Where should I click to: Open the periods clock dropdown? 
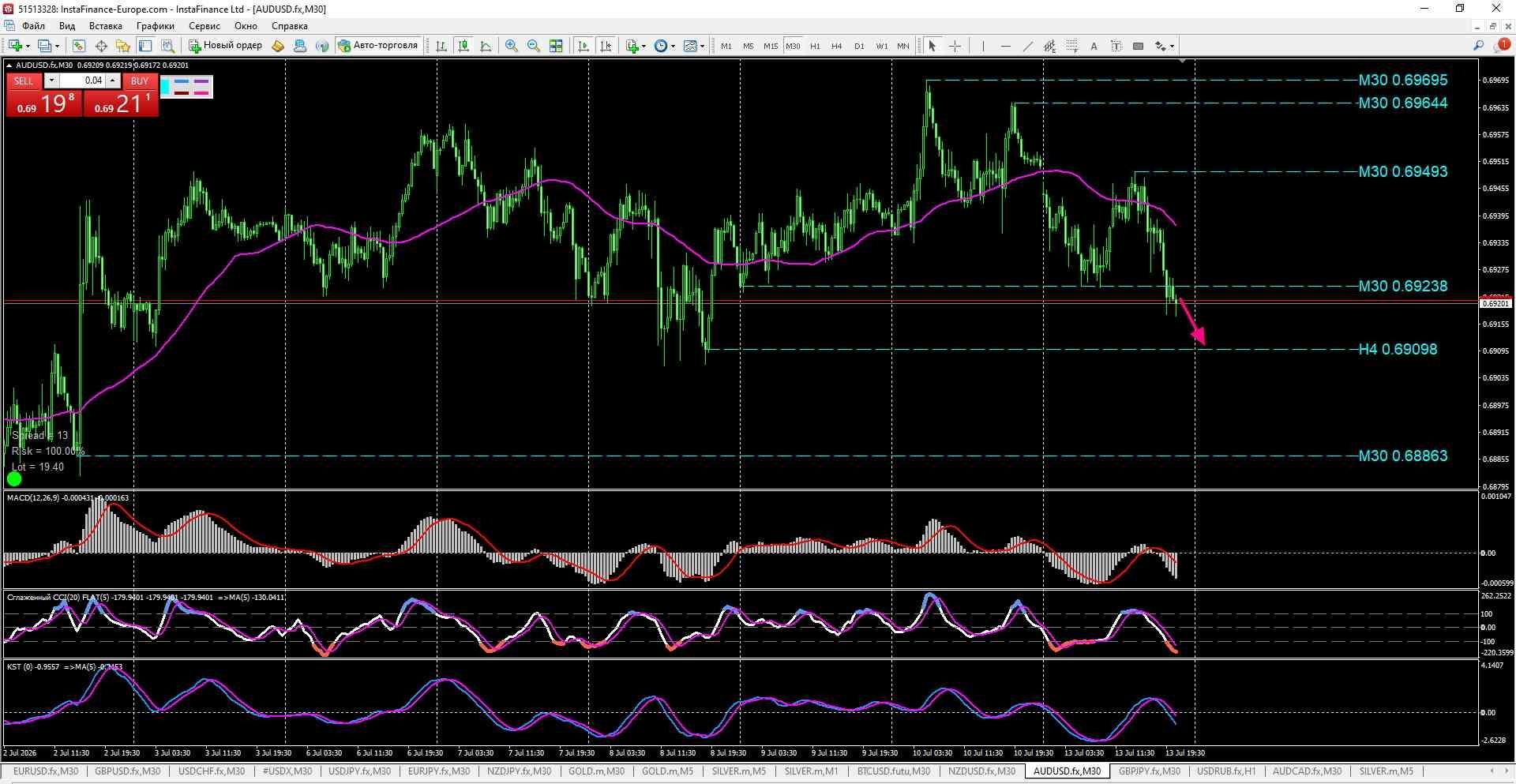point(665,46)
